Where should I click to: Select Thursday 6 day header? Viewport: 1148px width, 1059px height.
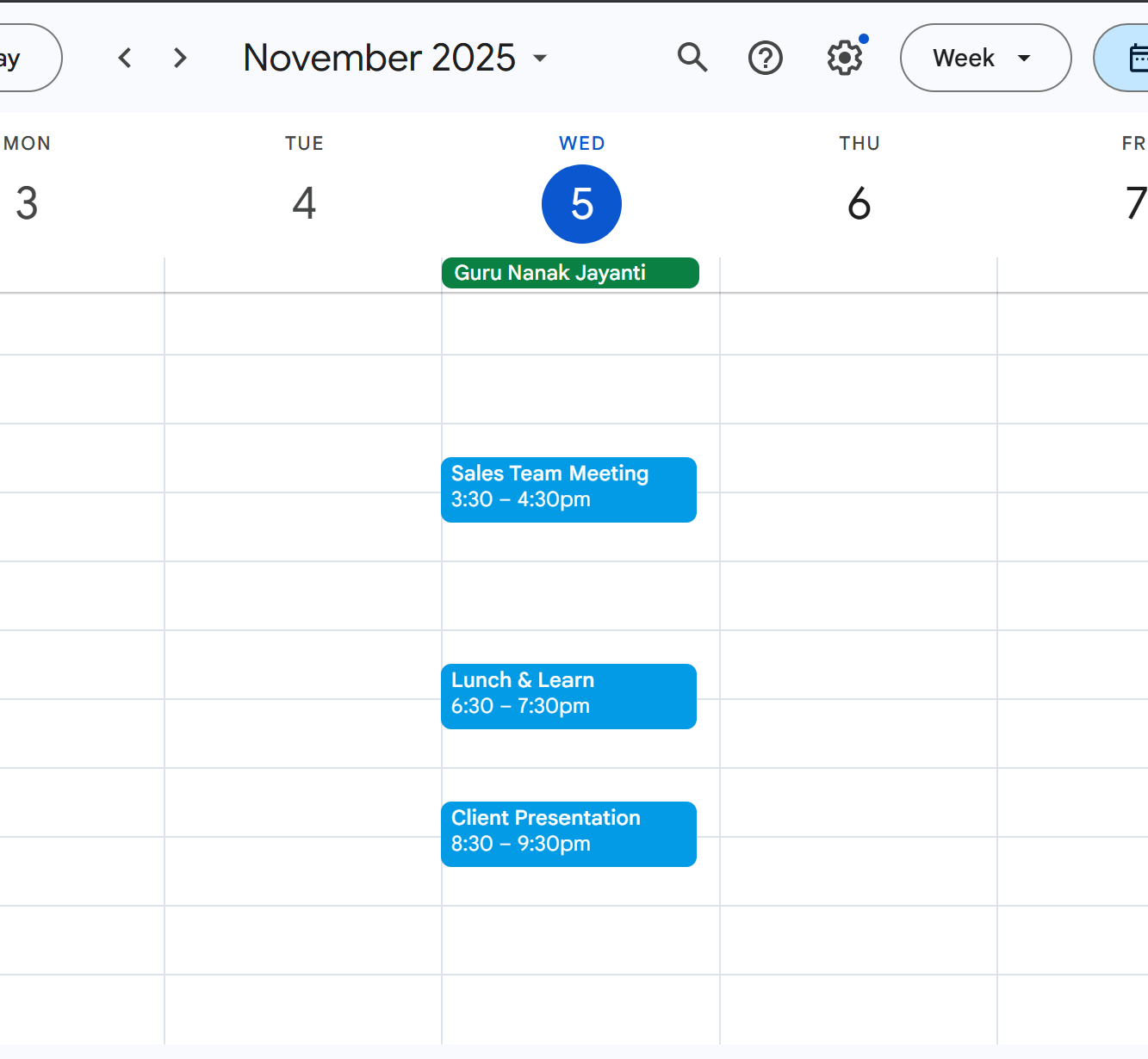click(859, 204)
